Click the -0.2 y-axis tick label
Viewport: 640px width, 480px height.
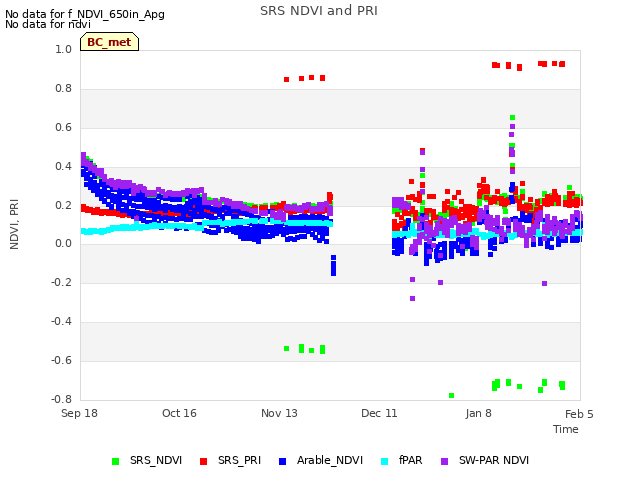61,282
